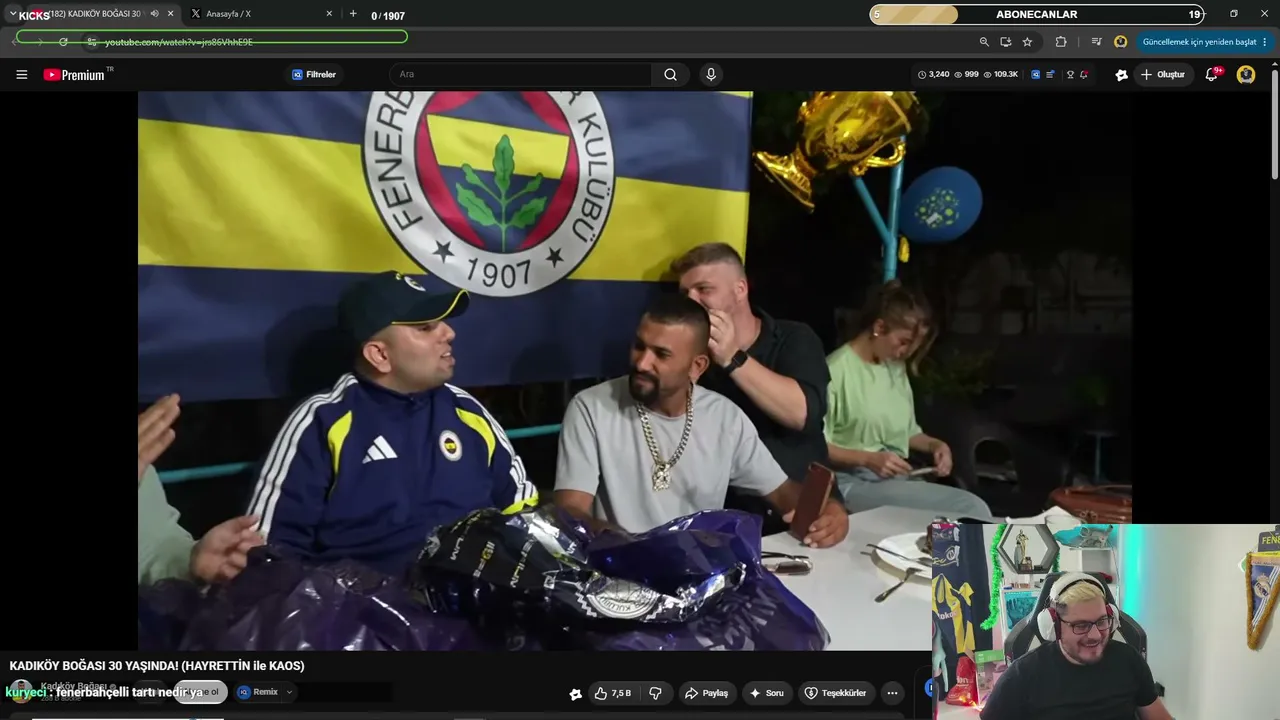
Task: Open the browser three-dot menu
Action: pos(1265,42)
